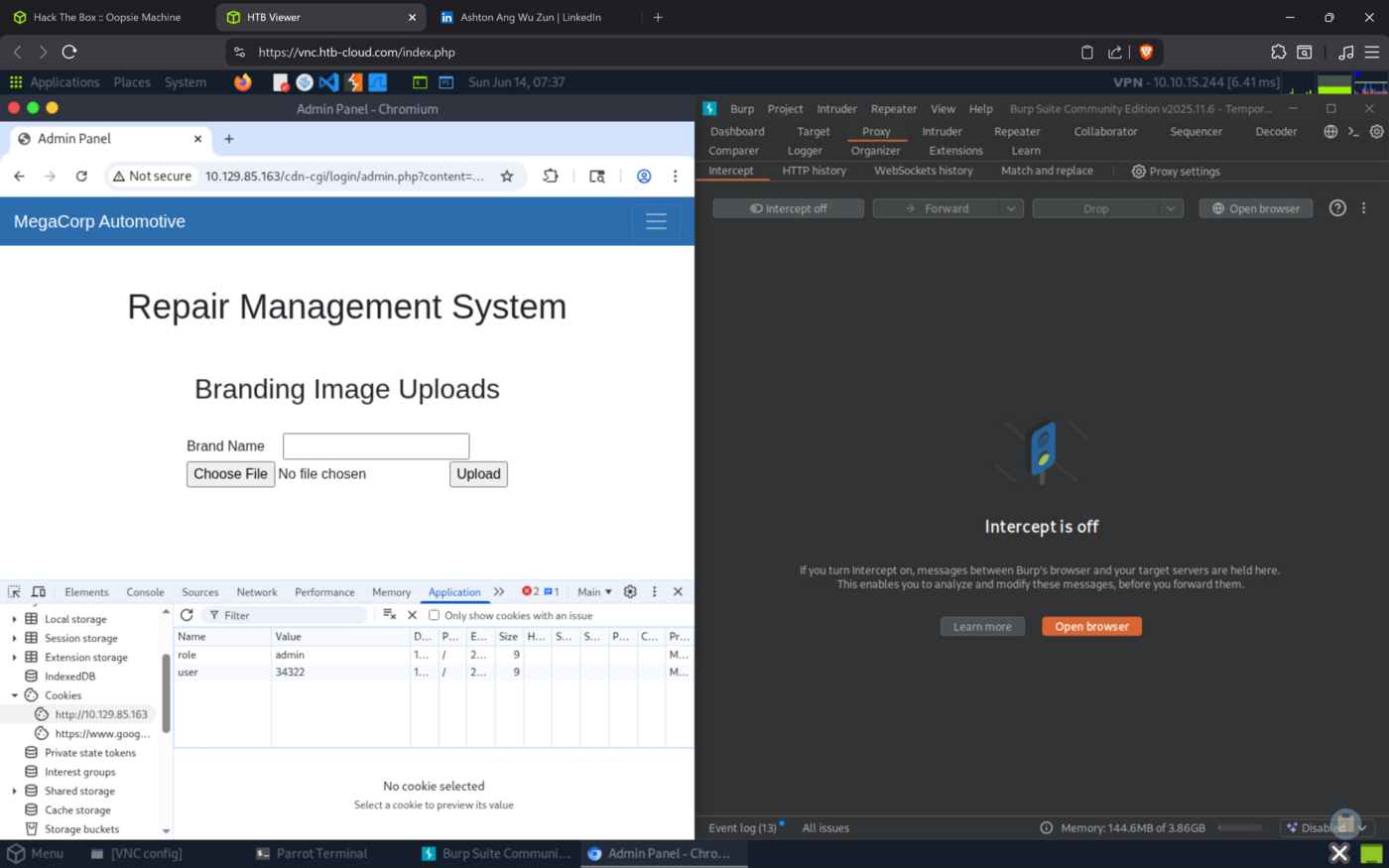Viewport: 1389px width, 868px height.
Task: Click the DevTools error count badge
Action: coord(531,591)
